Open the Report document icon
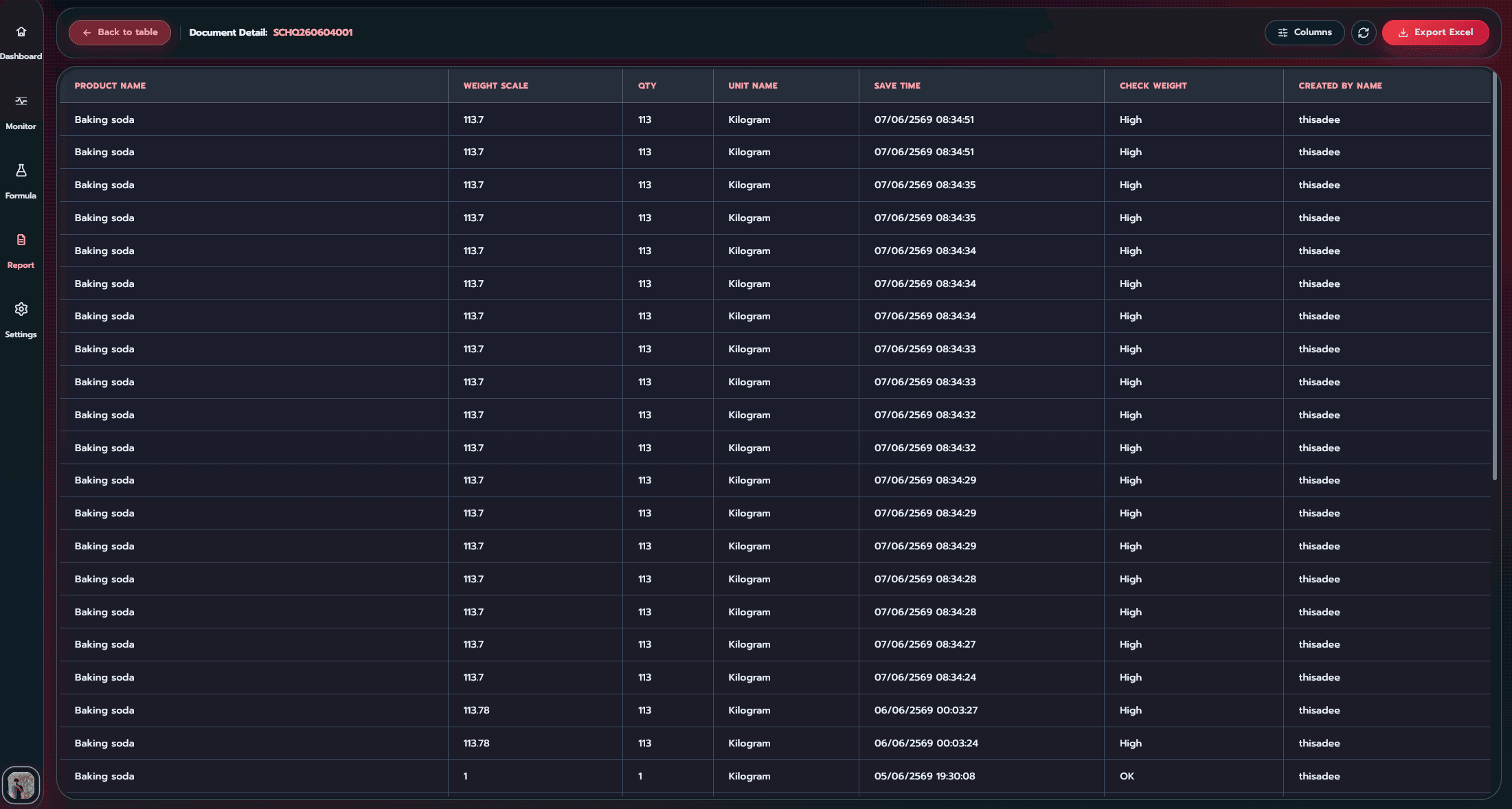The height and width of the screenshot is (809, 1512). (21, 240)
